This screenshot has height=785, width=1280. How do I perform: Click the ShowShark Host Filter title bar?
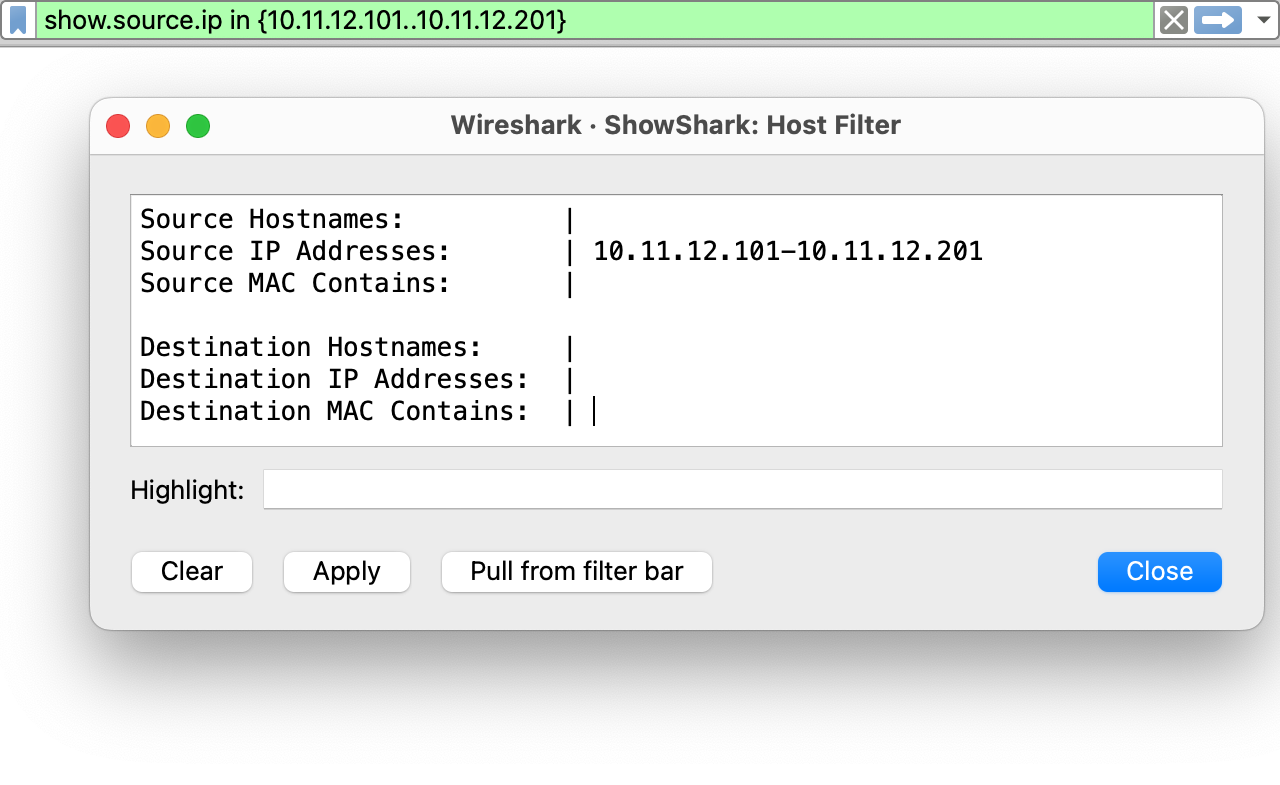[x=676, y=125]
